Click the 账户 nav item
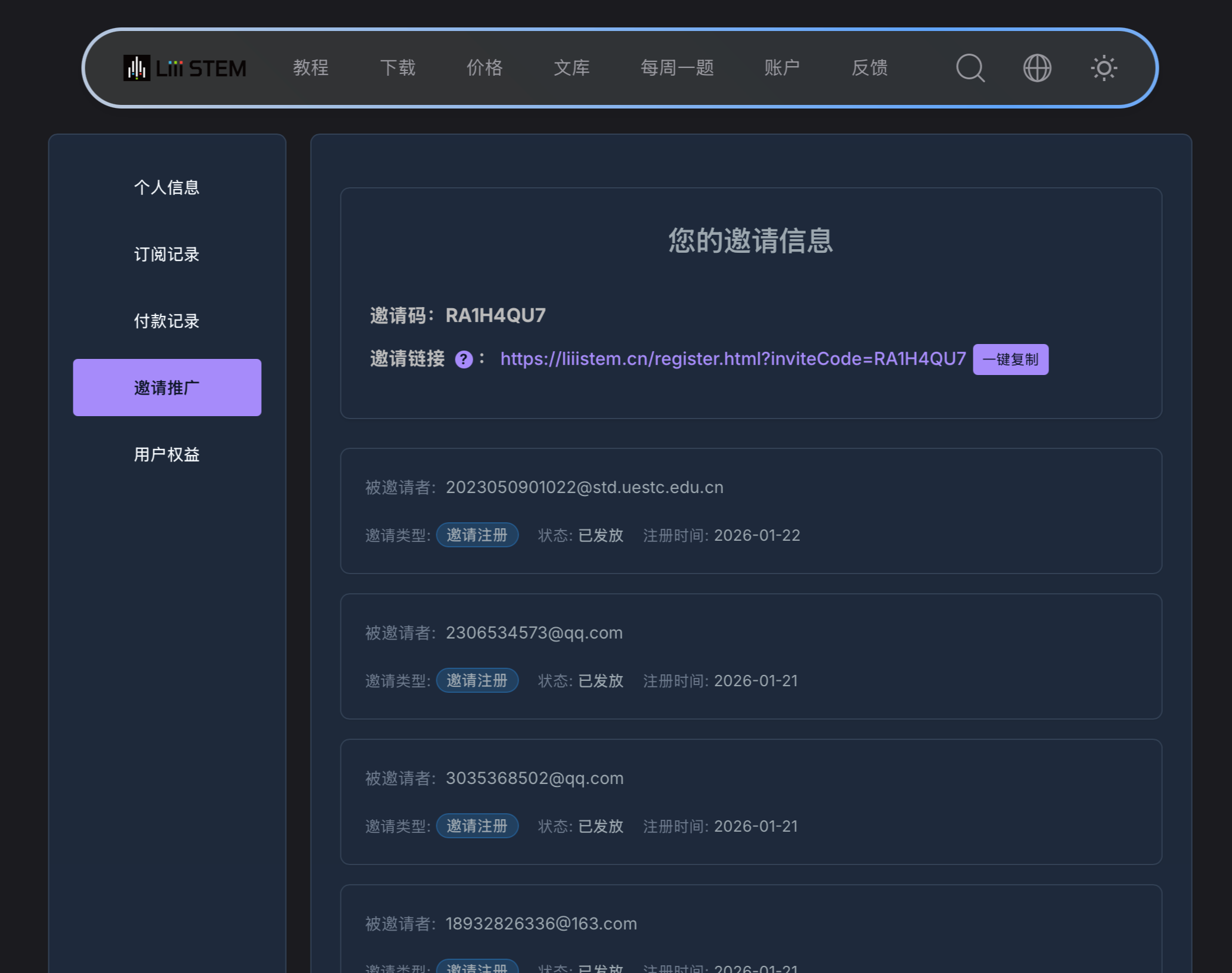Screen dimensions: 1232x973 [x=782, y=68]
